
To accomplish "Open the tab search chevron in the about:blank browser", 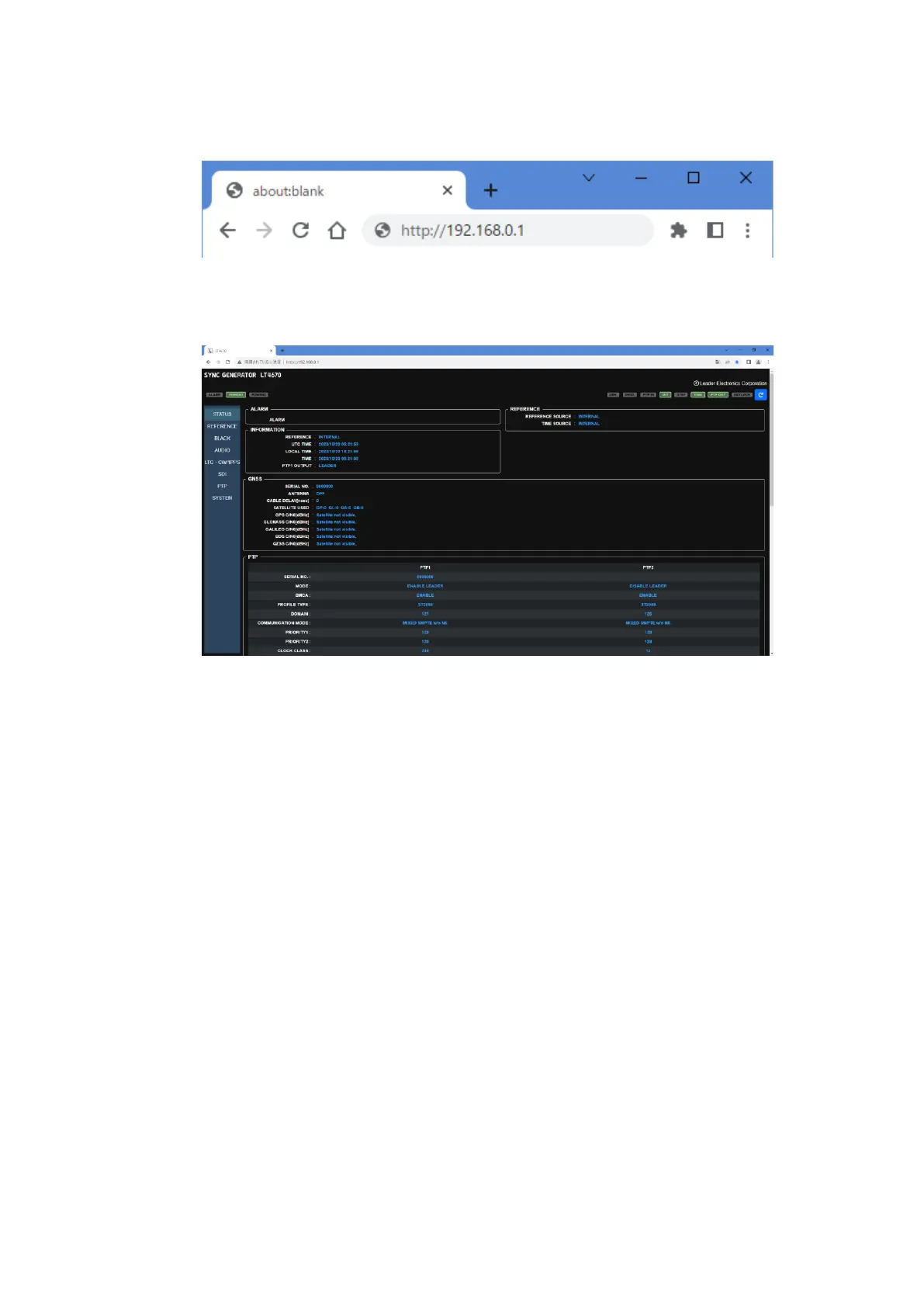I will tap(589, 178).
